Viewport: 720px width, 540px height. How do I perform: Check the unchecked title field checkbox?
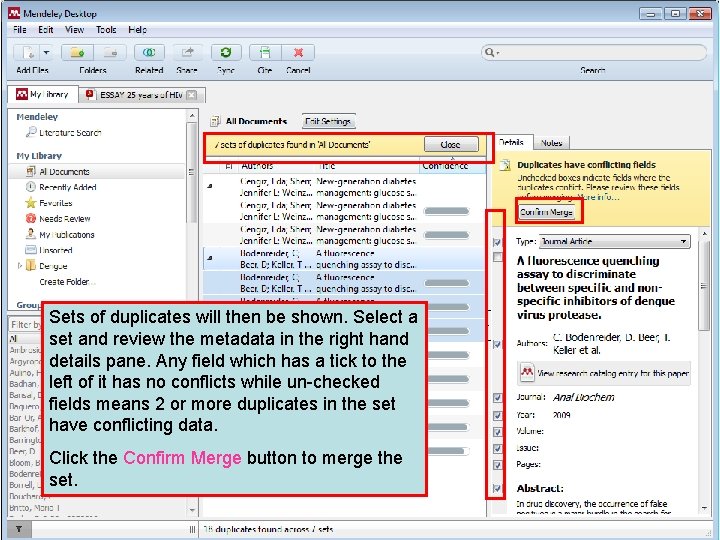click(x=497, y=257)
